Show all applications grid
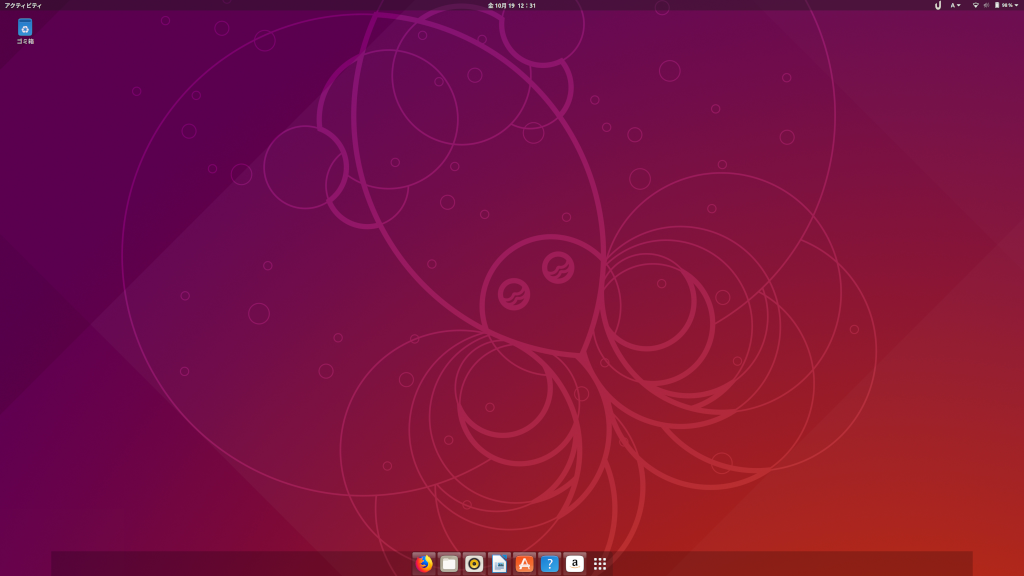 point(600,564)
